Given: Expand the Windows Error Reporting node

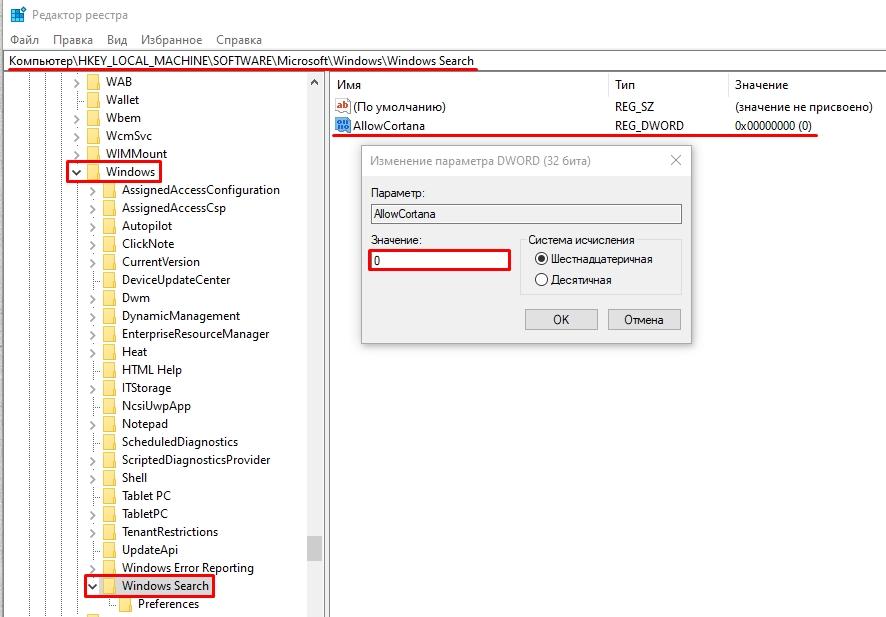Looking at the screenshot, I should click(92, 568).
